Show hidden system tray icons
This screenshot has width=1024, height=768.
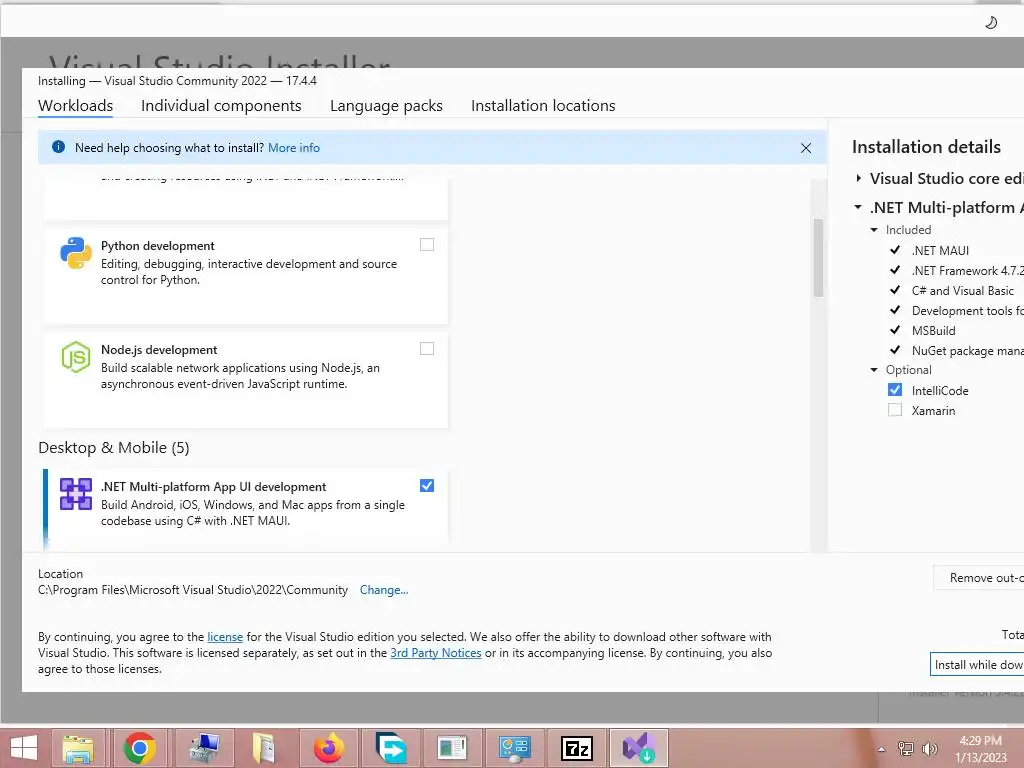click(x=882, y=749)
